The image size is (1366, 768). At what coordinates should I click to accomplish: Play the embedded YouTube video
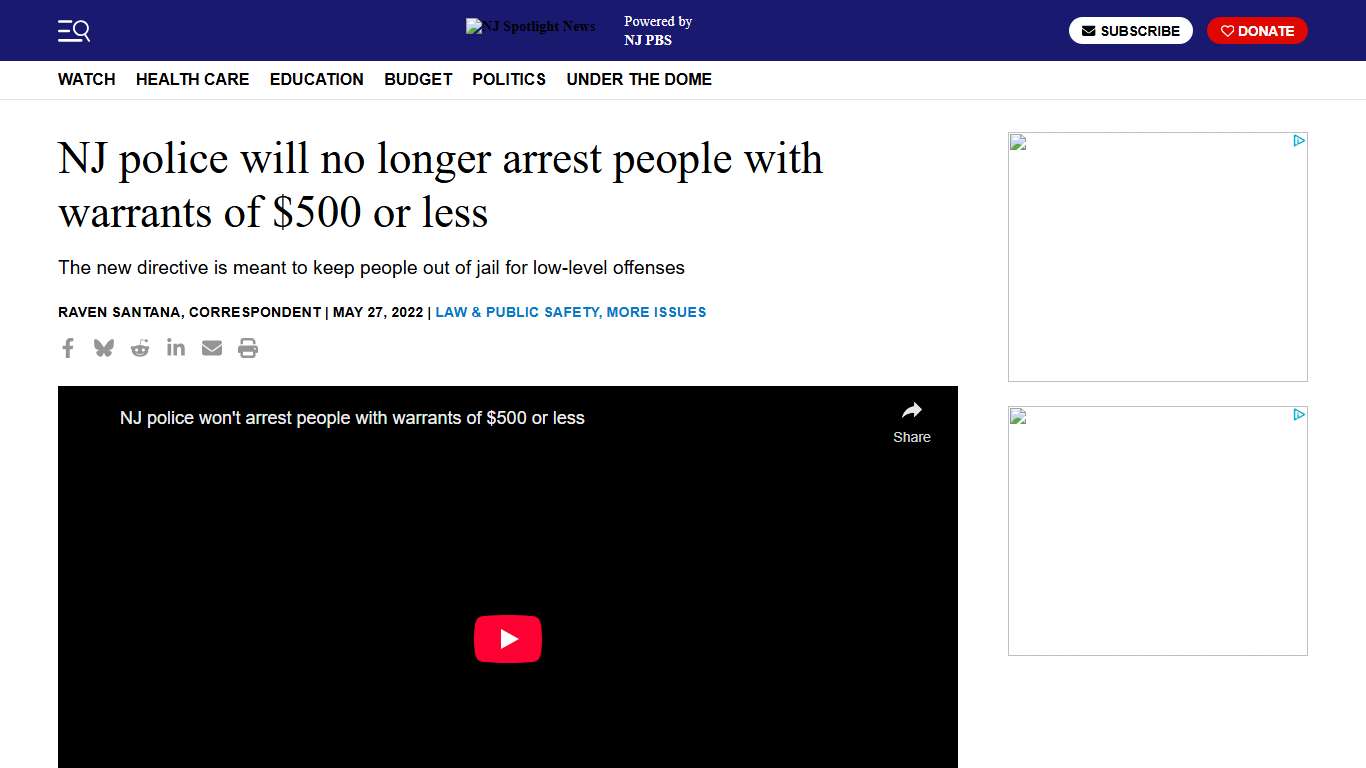click(508, 638)
